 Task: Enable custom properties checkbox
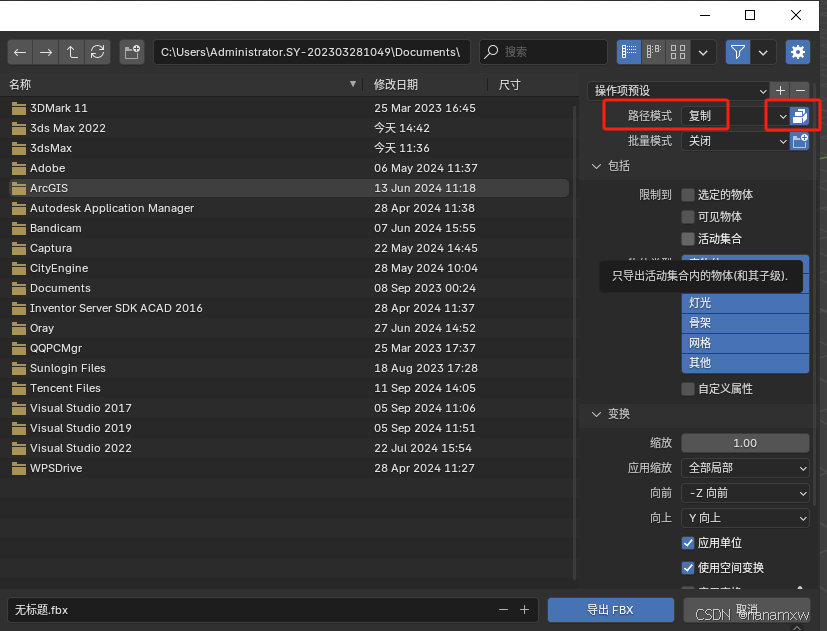688,389
